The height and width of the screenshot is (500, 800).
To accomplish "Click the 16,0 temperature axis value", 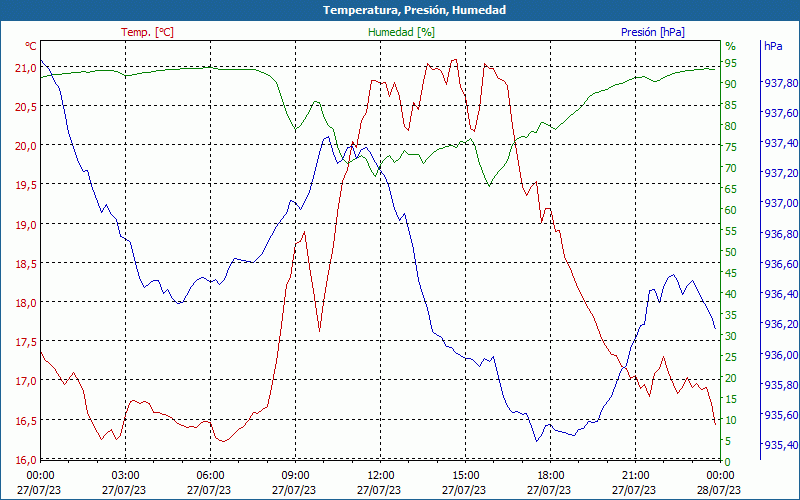I will point(25,460).
